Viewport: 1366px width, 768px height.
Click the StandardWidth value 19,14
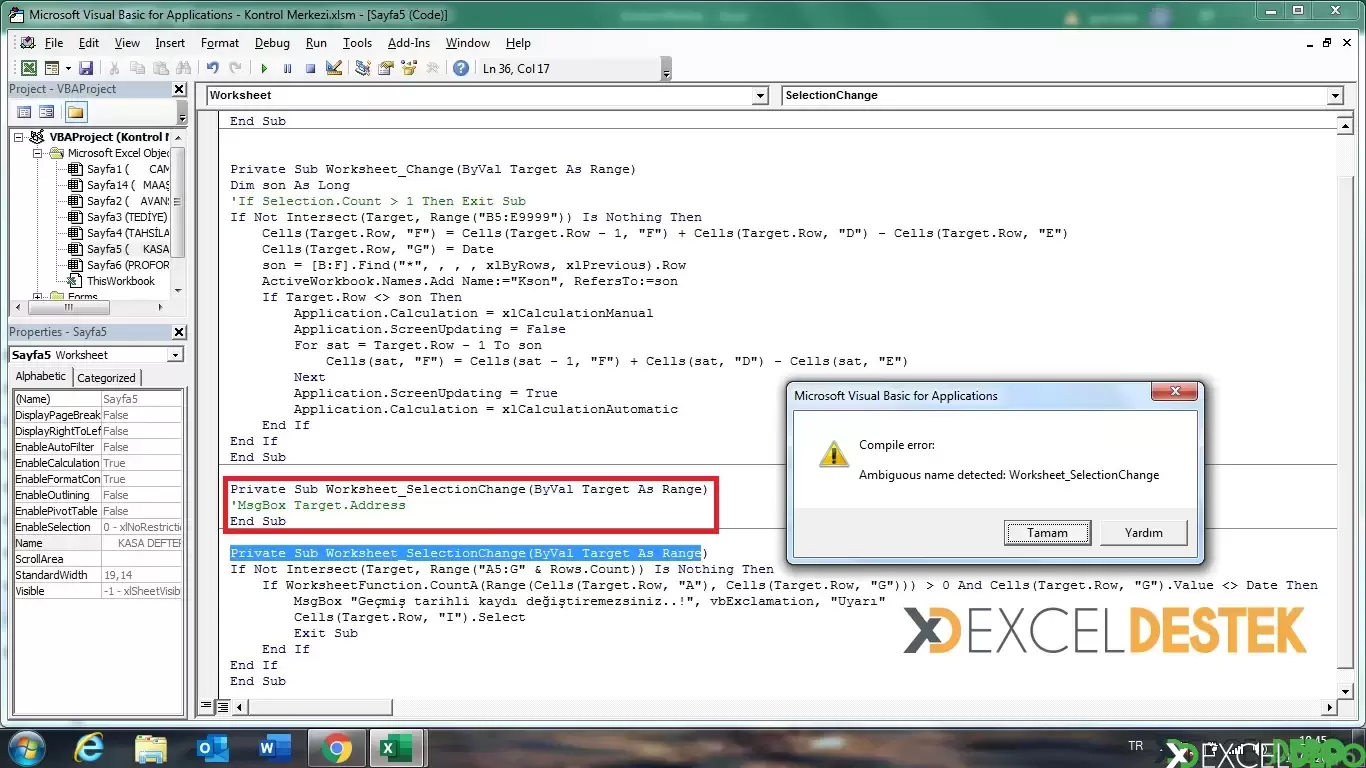click(142, 575)
